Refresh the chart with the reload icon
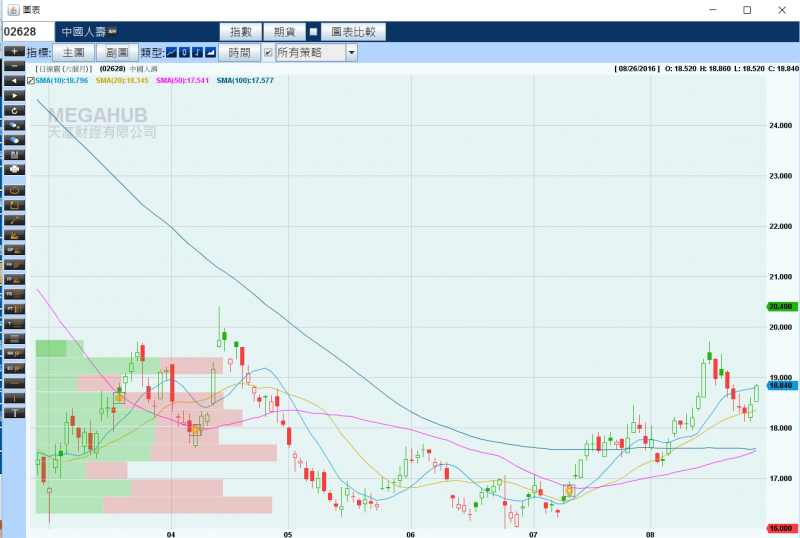 point(15,110)
